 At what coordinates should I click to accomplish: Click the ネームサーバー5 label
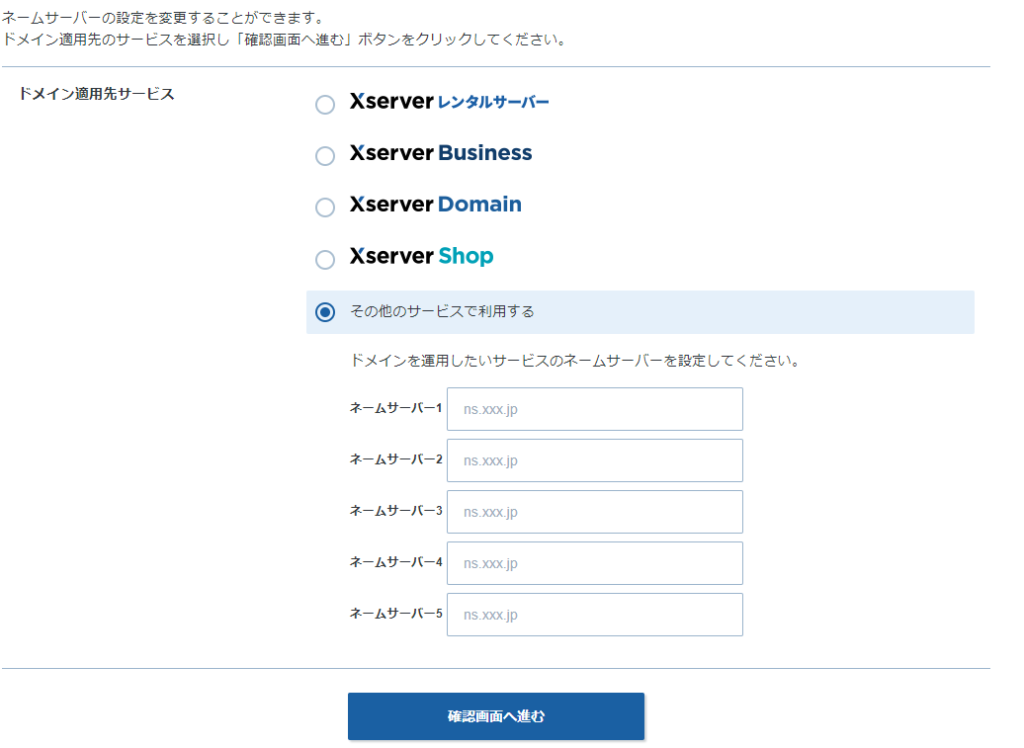396,613
